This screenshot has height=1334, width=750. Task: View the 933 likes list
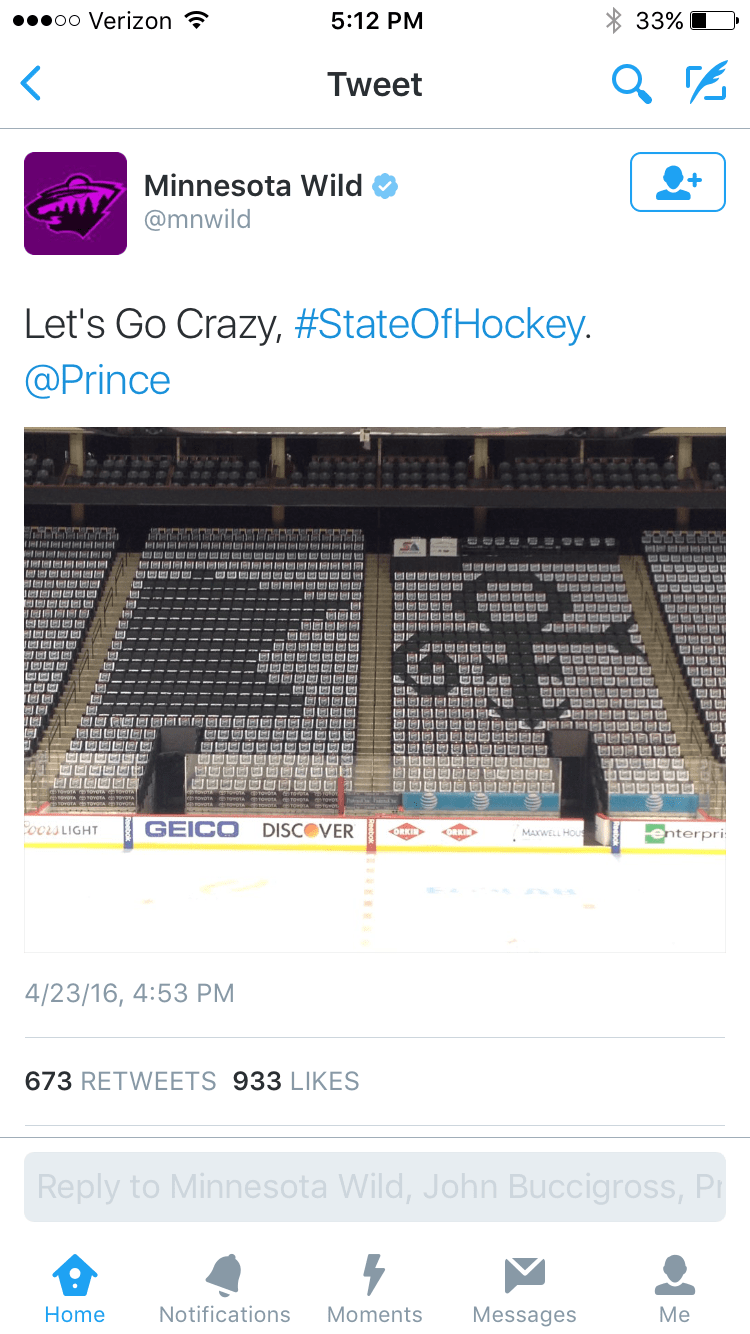(x=296, y=1081)
